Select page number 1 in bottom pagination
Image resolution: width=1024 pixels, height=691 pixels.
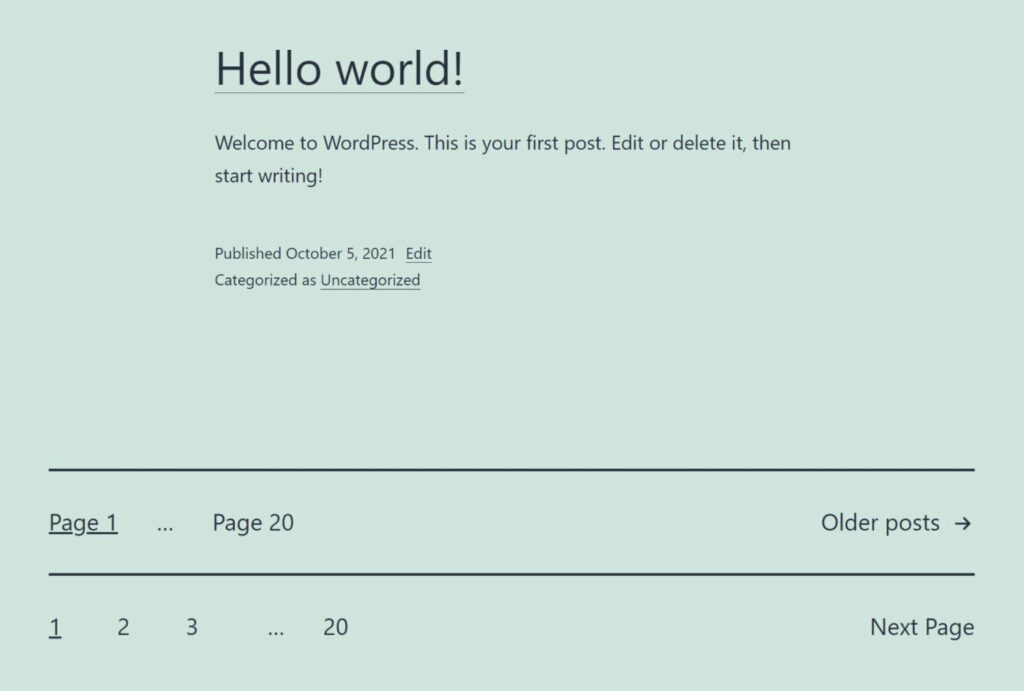click(x=55, y=627)
